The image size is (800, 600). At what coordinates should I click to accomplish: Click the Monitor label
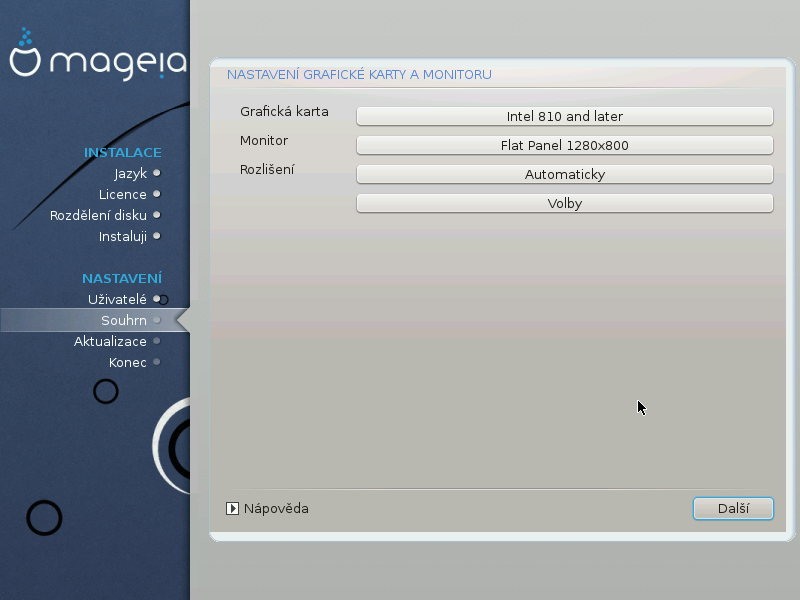264,140
